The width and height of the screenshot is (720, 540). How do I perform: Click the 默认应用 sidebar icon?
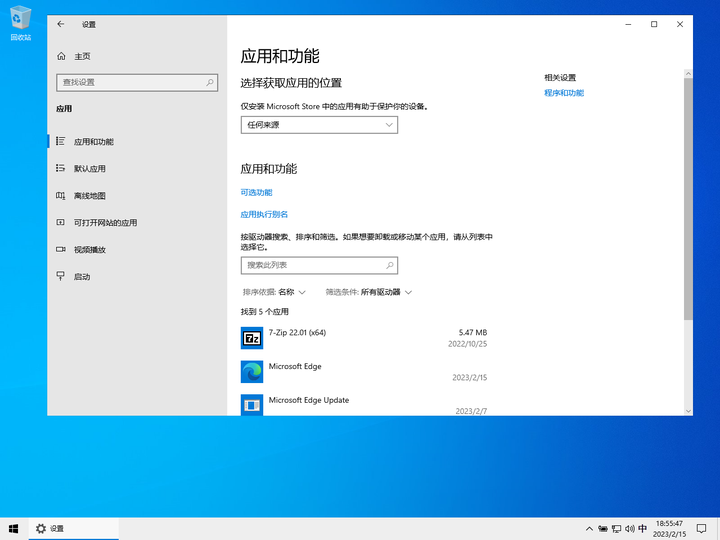(61, 168)
